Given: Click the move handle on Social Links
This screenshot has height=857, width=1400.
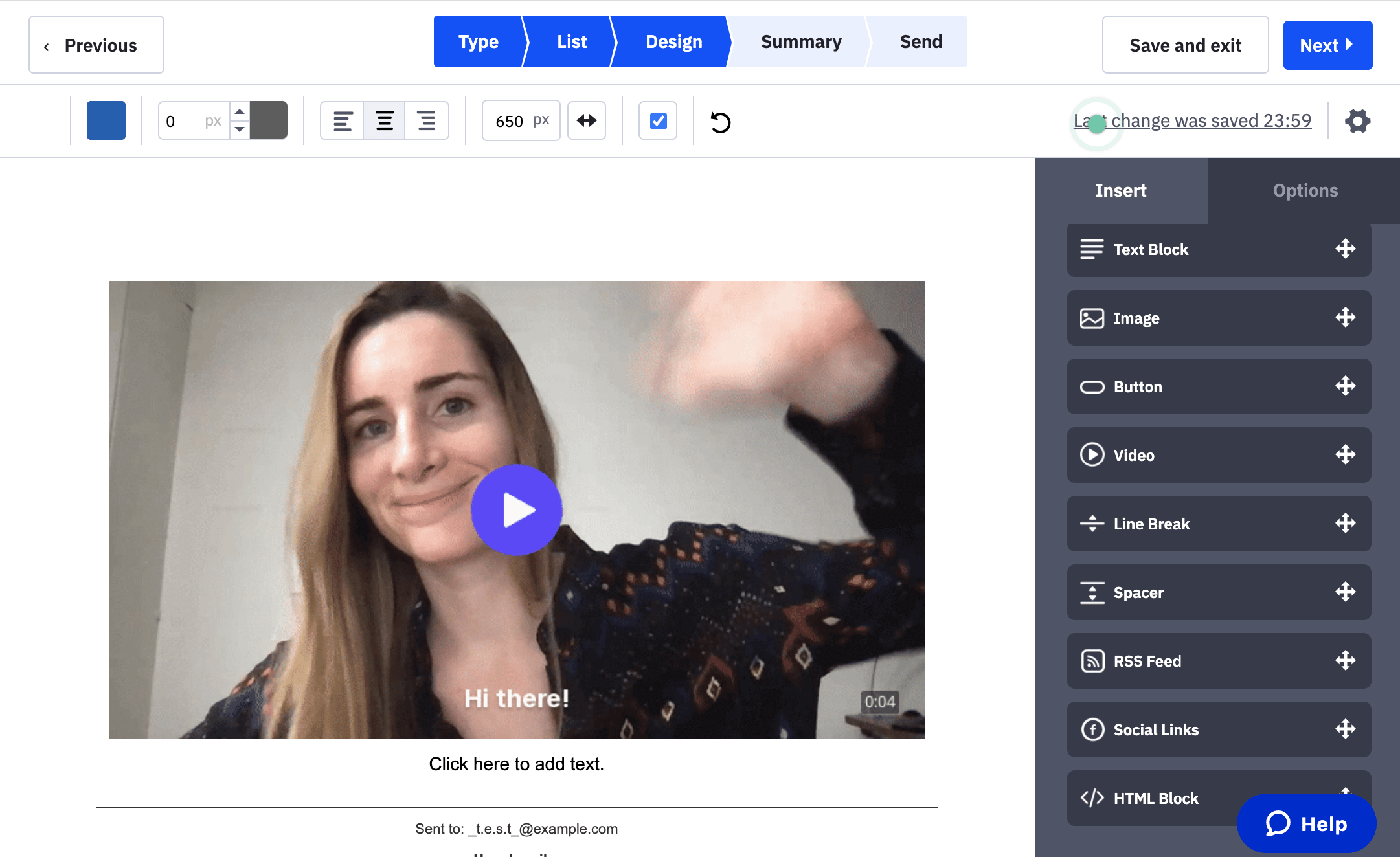Looking at the screenshot, I should coord(1346,729).
